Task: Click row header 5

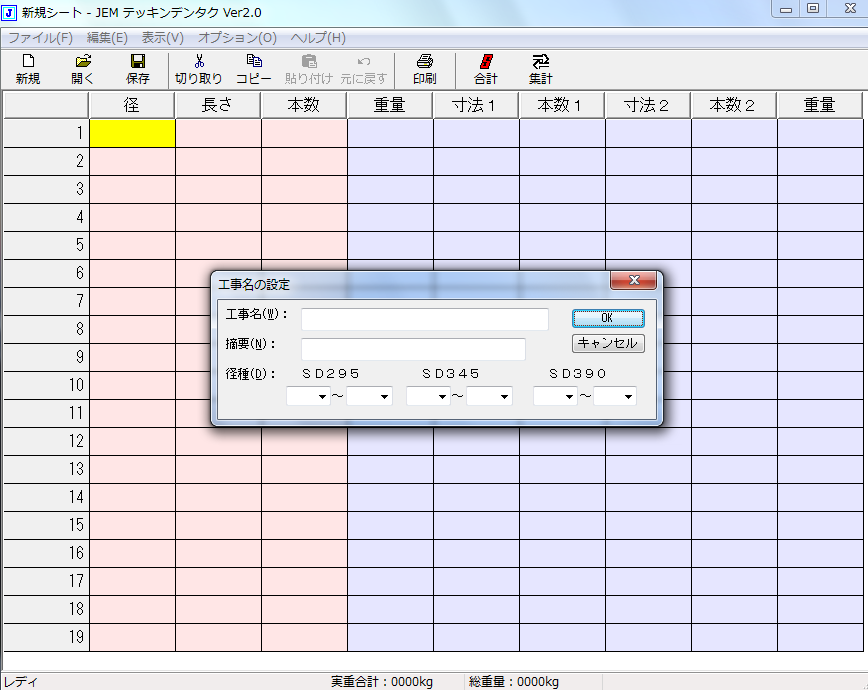Action: (46, 245)
